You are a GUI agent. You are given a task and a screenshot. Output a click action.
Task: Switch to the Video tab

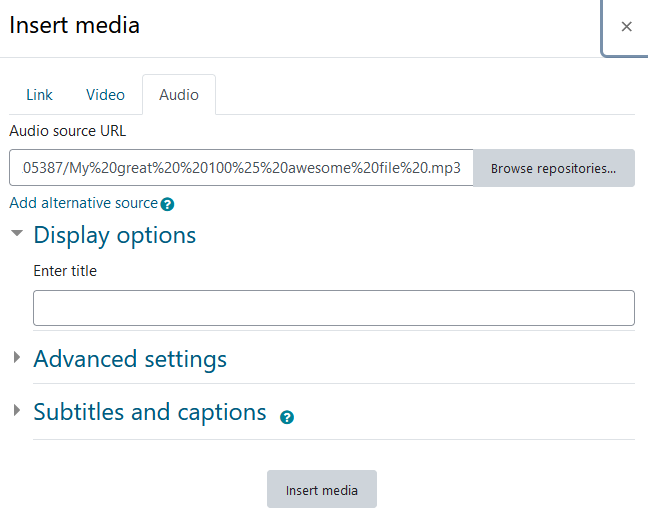tap(105, 95)
